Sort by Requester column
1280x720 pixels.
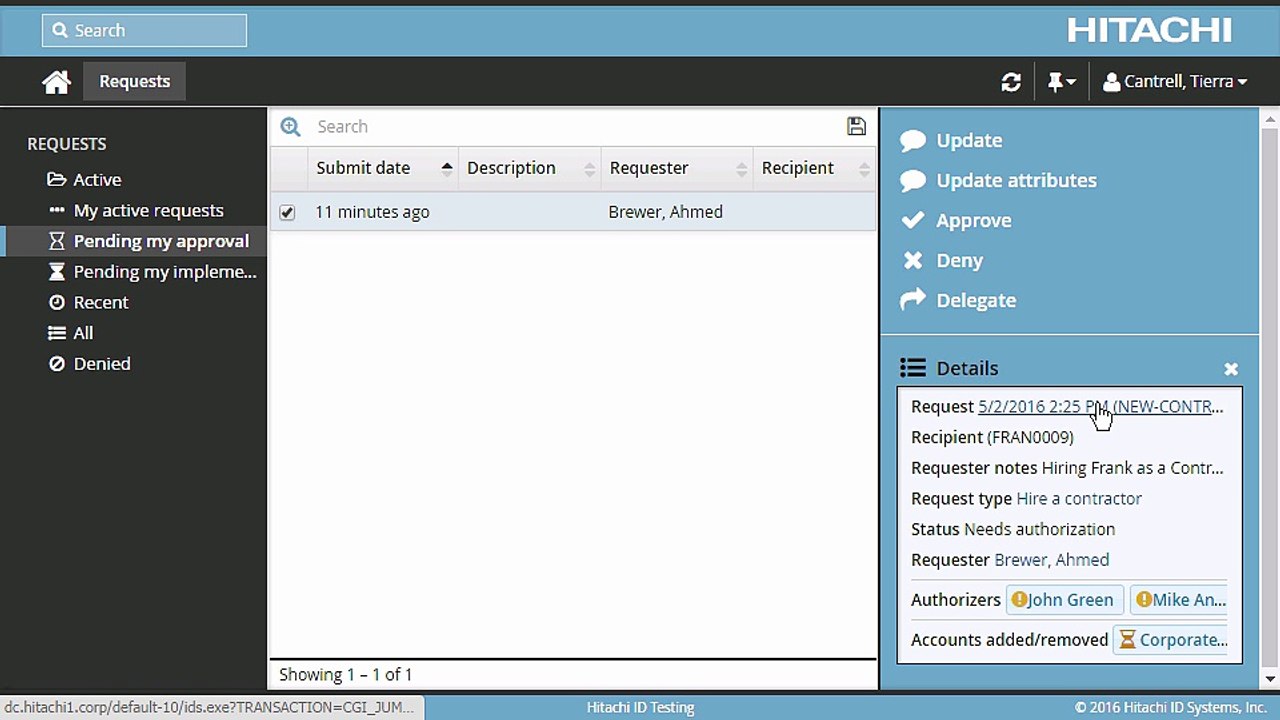(x=676, y=168)
